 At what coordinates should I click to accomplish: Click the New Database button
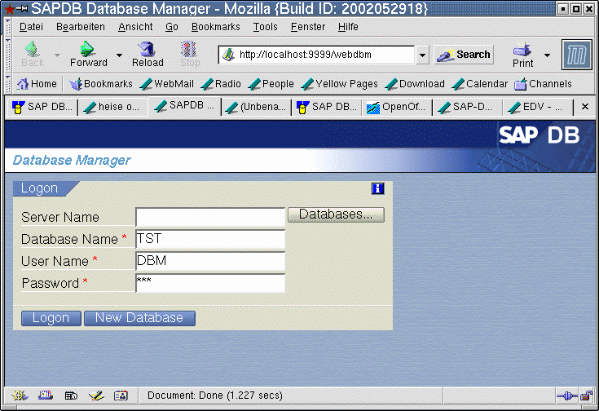[x=139, y=318]
